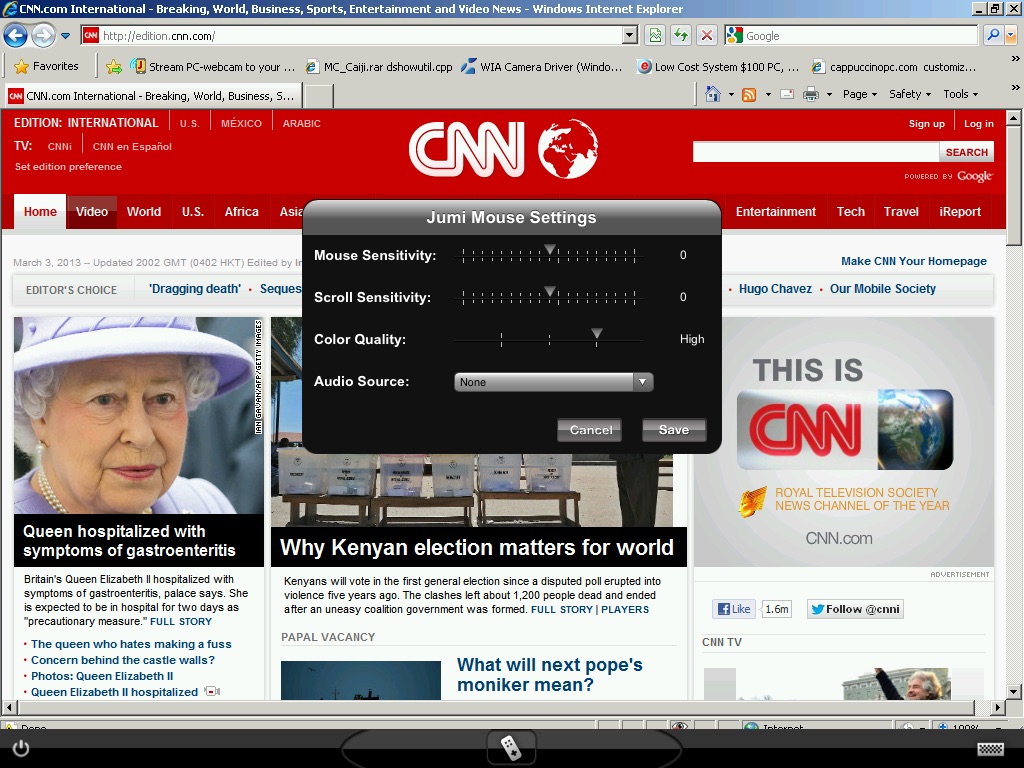Open Stream PC-webcam favorite link

pos(213,67)
